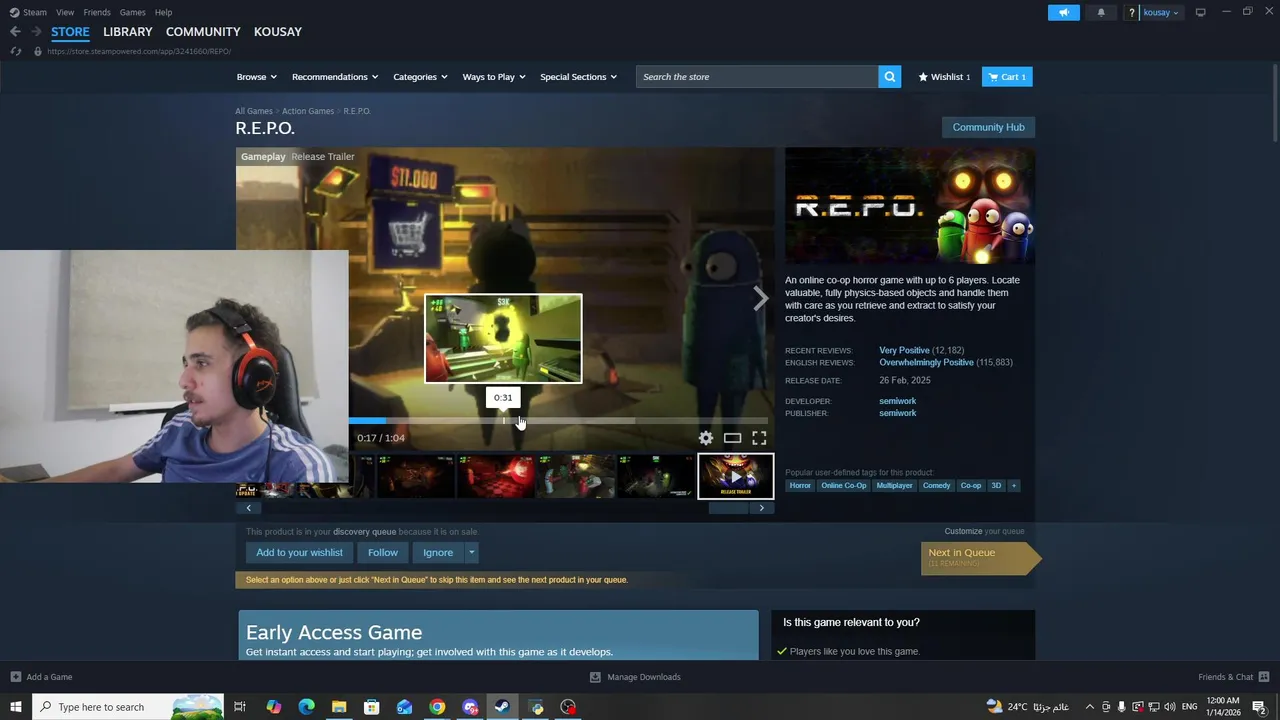
Task: Ignore this game
Action: pos(438,553)
